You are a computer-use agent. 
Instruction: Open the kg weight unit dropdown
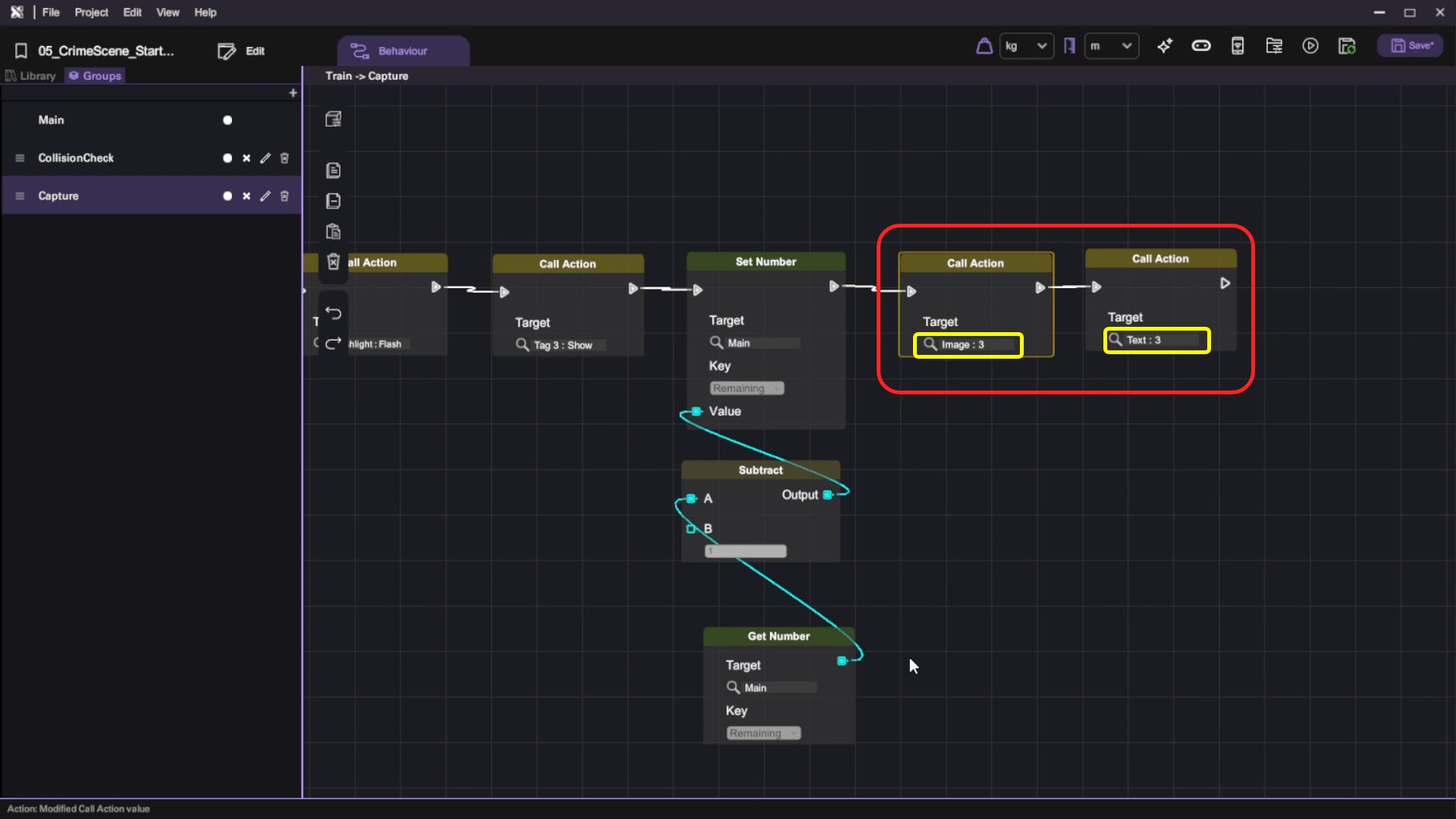(1026, 46)
